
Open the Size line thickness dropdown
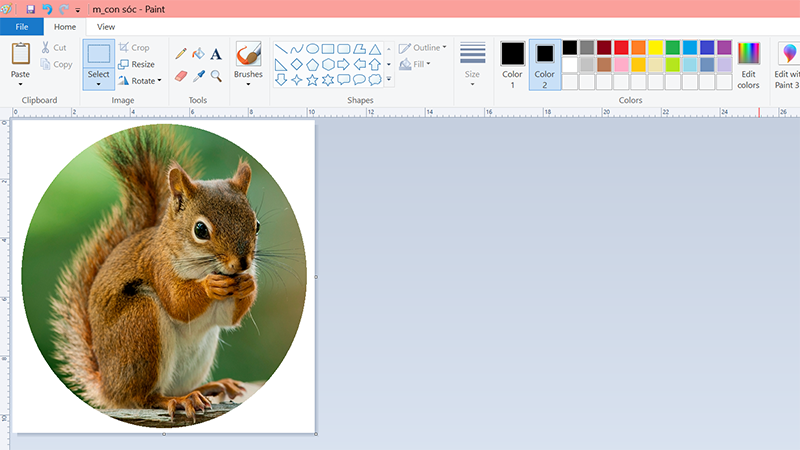472,62
